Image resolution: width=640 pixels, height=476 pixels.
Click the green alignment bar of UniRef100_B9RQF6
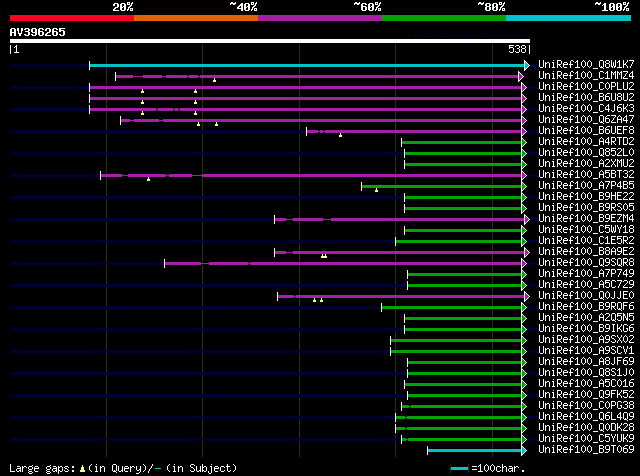pyautogui.click(x=451, y=308)
